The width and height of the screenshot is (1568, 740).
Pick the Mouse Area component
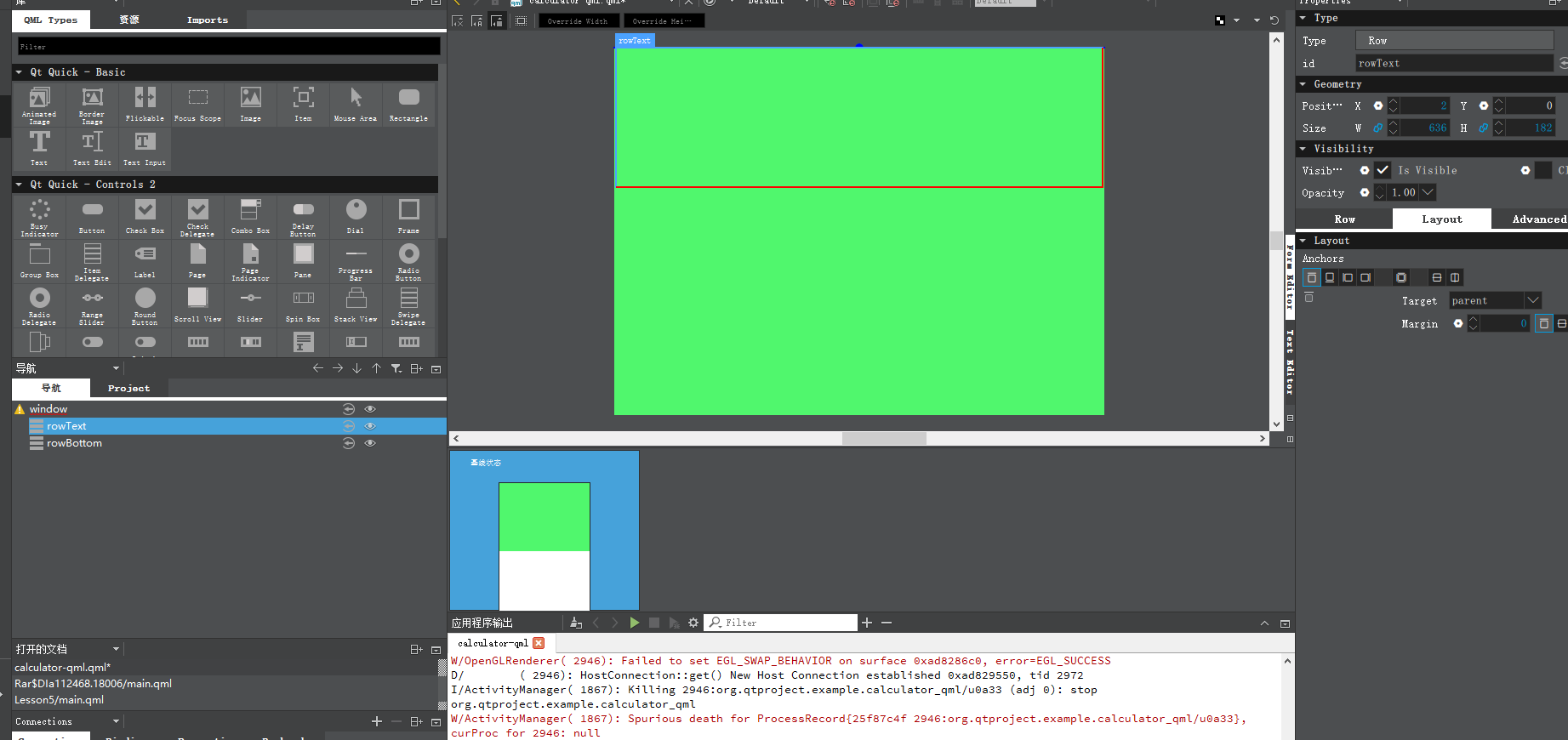(356, 104)
